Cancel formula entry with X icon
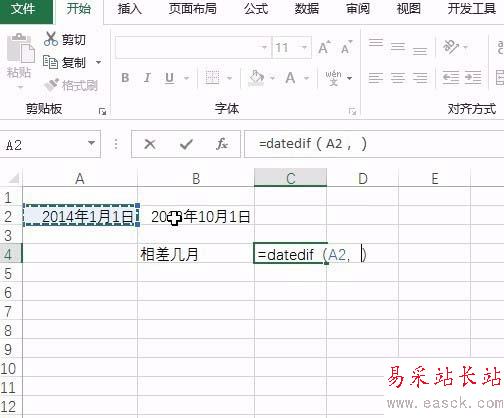Viewport: 504px width, 418px height. click(150, 144)
